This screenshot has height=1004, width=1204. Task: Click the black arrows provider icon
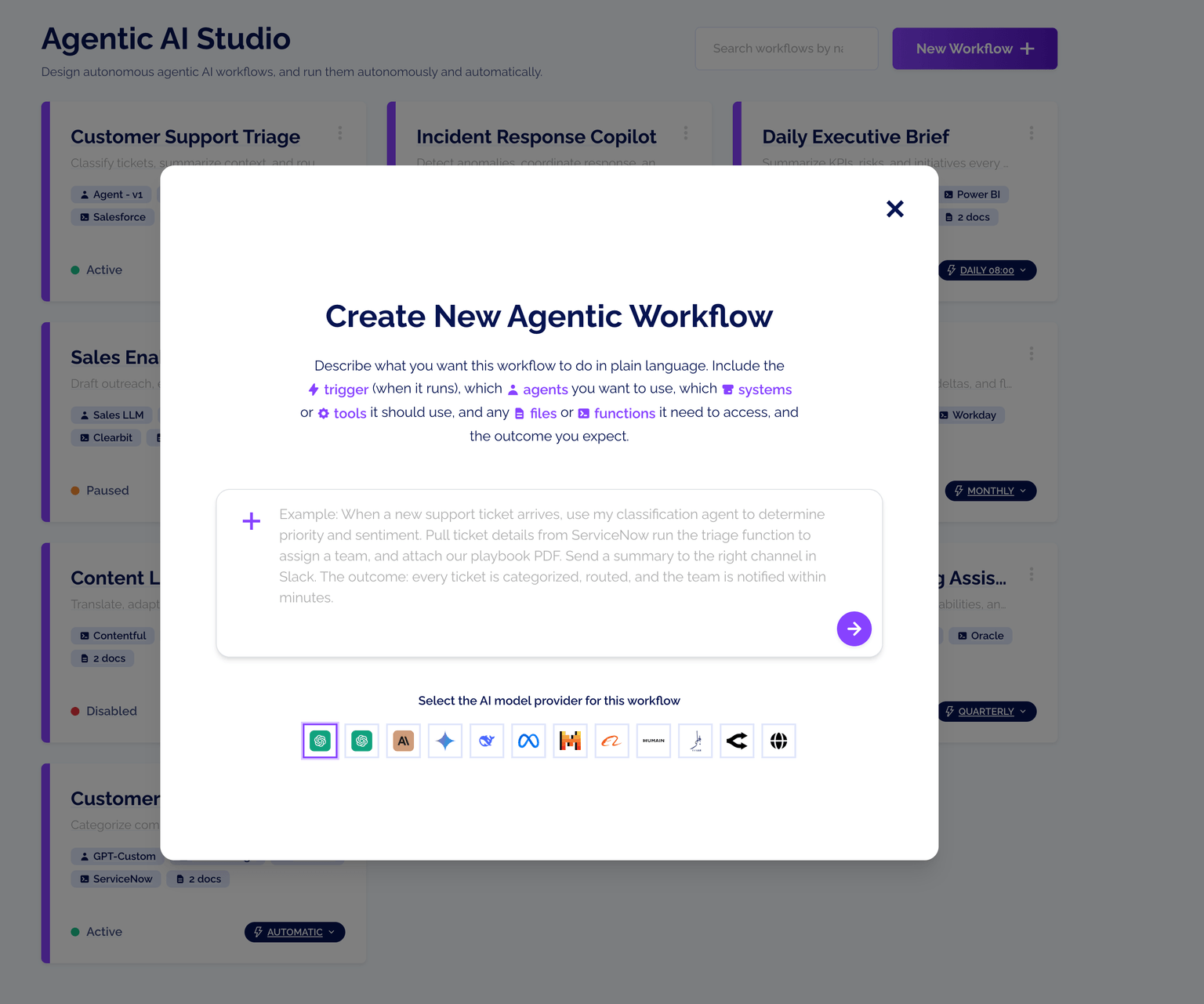click(737, 741)
